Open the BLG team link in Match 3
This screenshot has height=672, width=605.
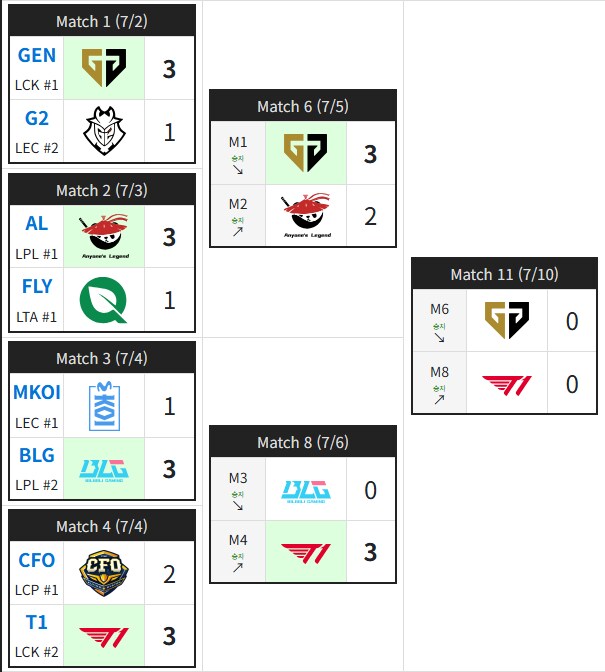pos(37,455)
